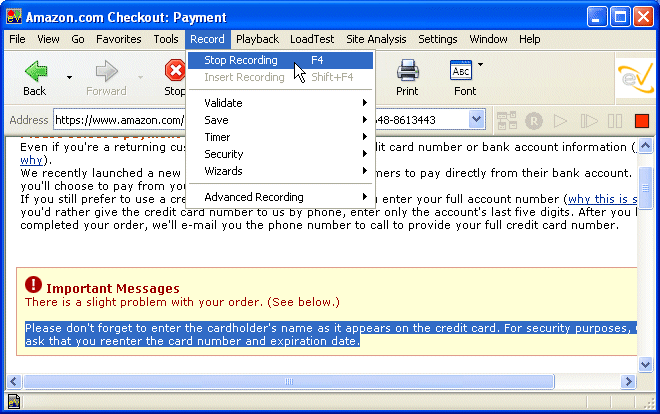Click the red exclamation Important Messages icon
Image resolution: width=660 pixels, height=414 pixels.
33,285
